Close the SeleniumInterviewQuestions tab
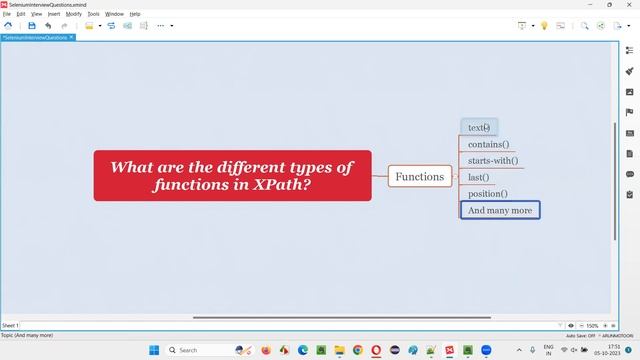640x360 pixels. tap(71, 37)
